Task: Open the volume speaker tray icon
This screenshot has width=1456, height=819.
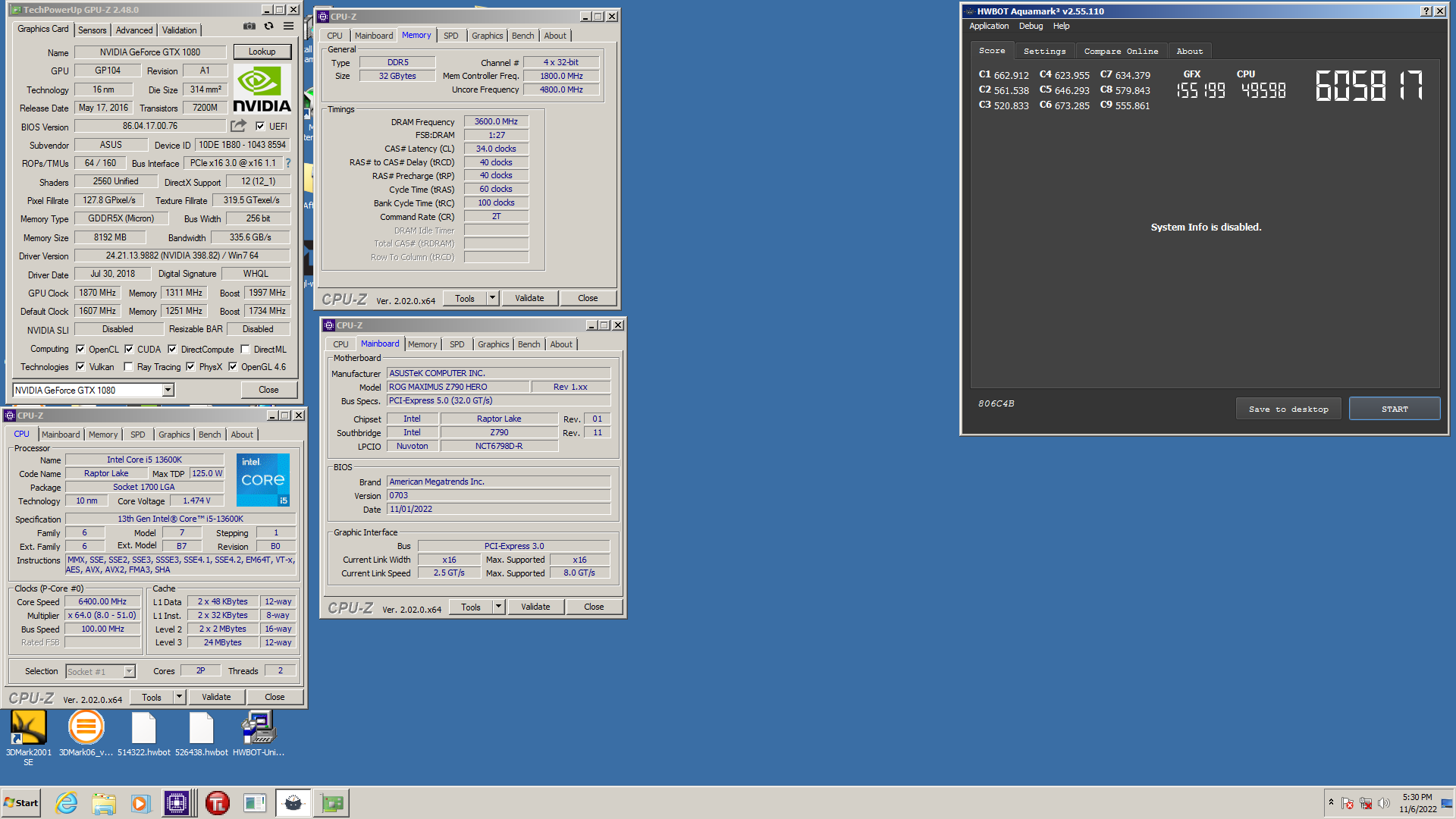Action: tap(1384, 804)
